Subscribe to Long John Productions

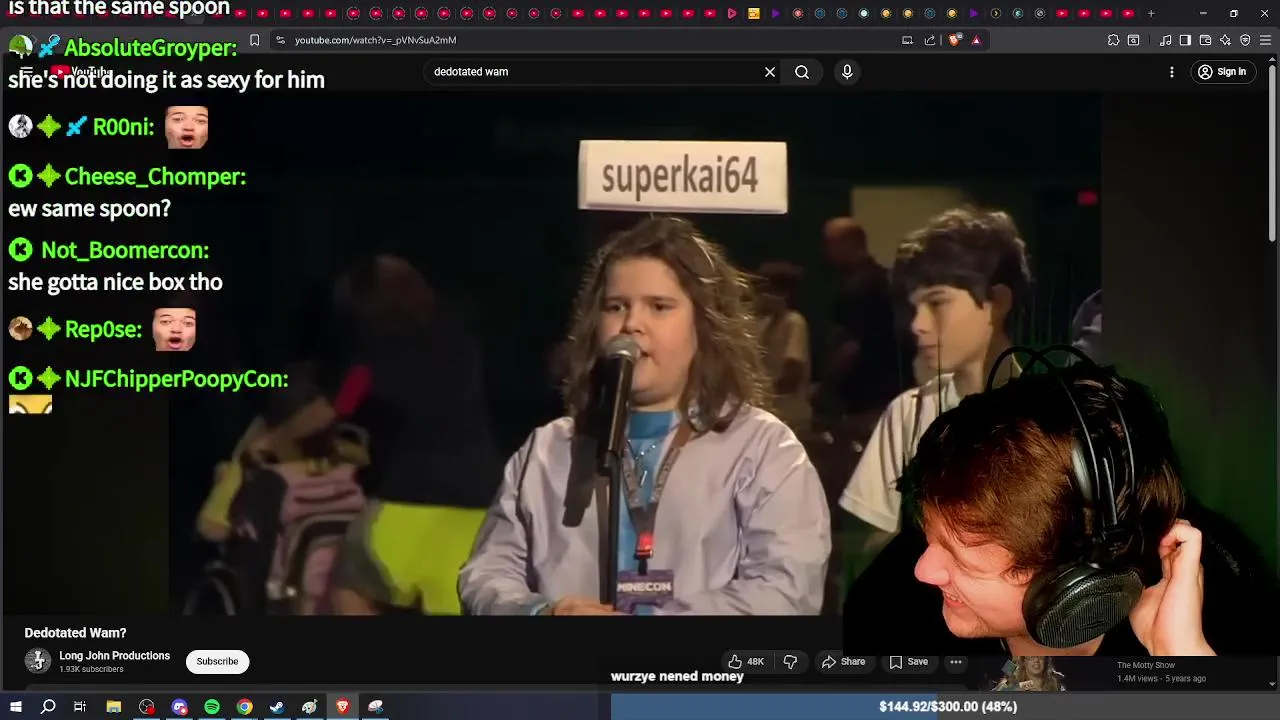pyautogui.click(x=217, y=661)
